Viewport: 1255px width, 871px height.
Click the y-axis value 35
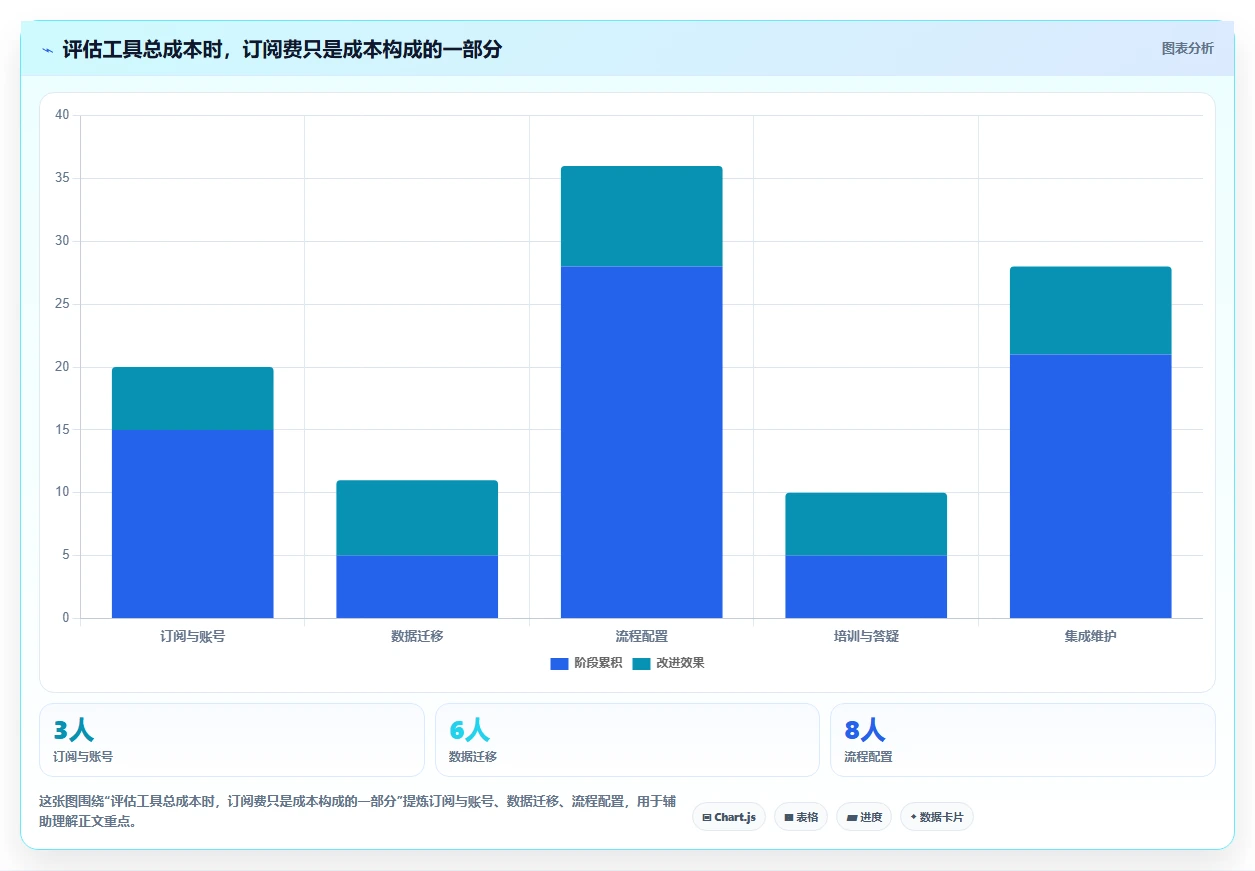(62, 178)
